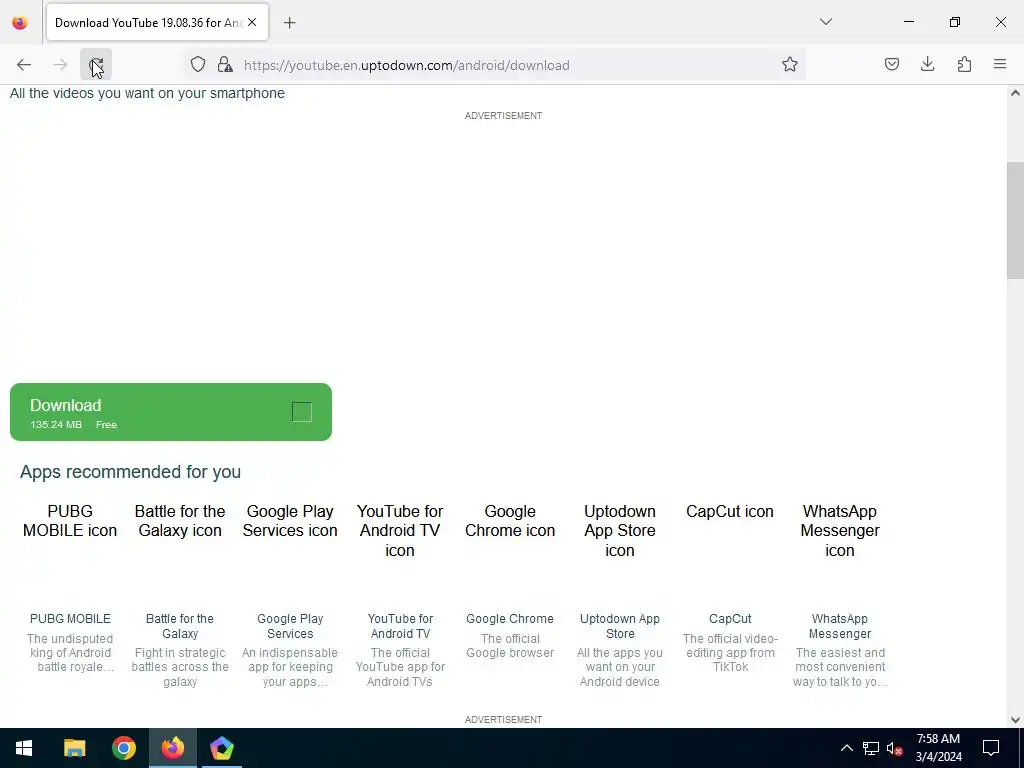Open the YouTube for Android TV icon

pos(400,530)
